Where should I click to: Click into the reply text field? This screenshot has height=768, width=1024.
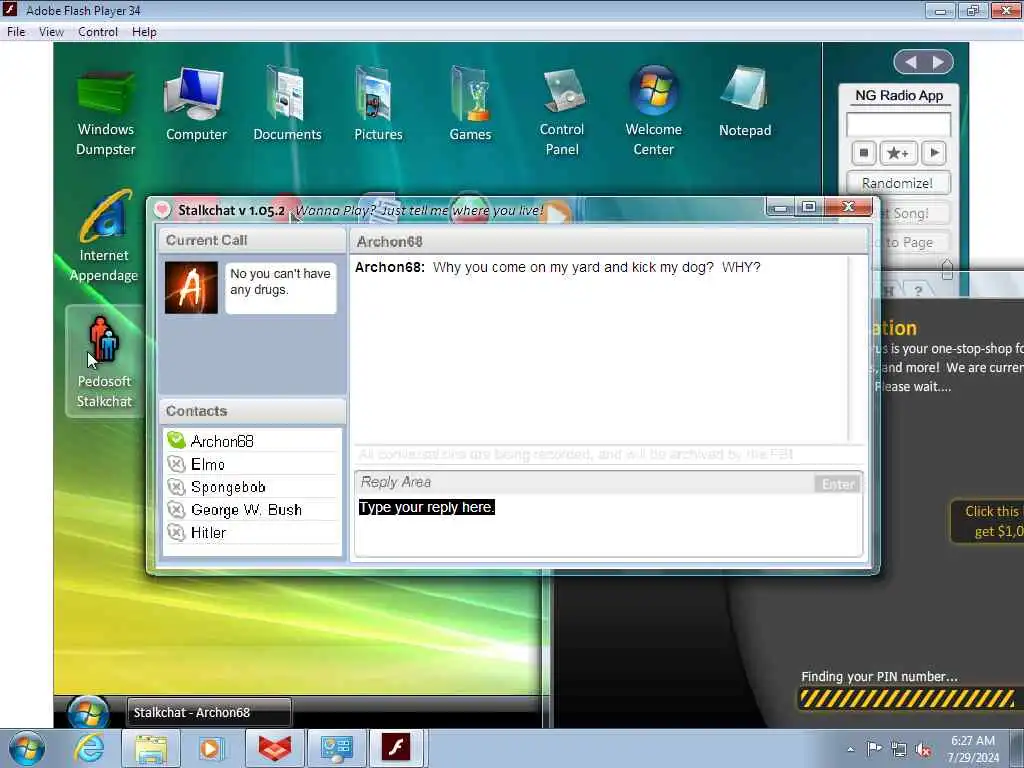(x=608, y=526)
